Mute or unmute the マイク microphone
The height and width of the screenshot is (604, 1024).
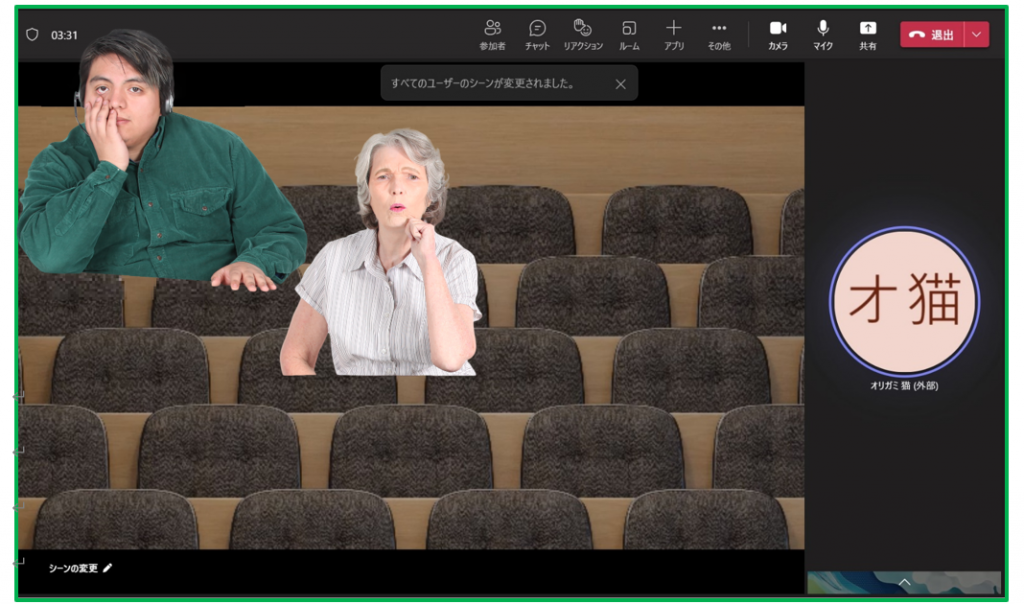(823, 34)
